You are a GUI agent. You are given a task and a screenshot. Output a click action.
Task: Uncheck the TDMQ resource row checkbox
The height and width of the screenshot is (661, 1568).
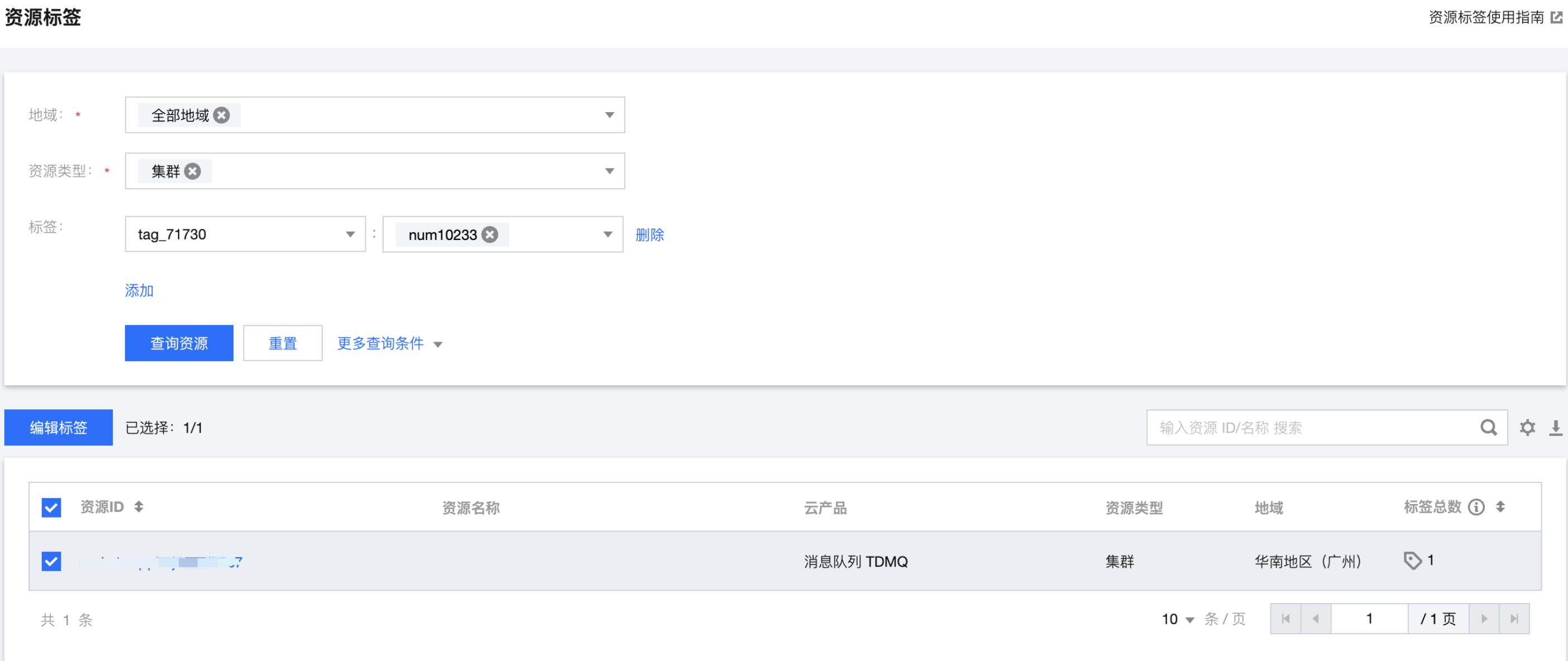tap(51, 561)
